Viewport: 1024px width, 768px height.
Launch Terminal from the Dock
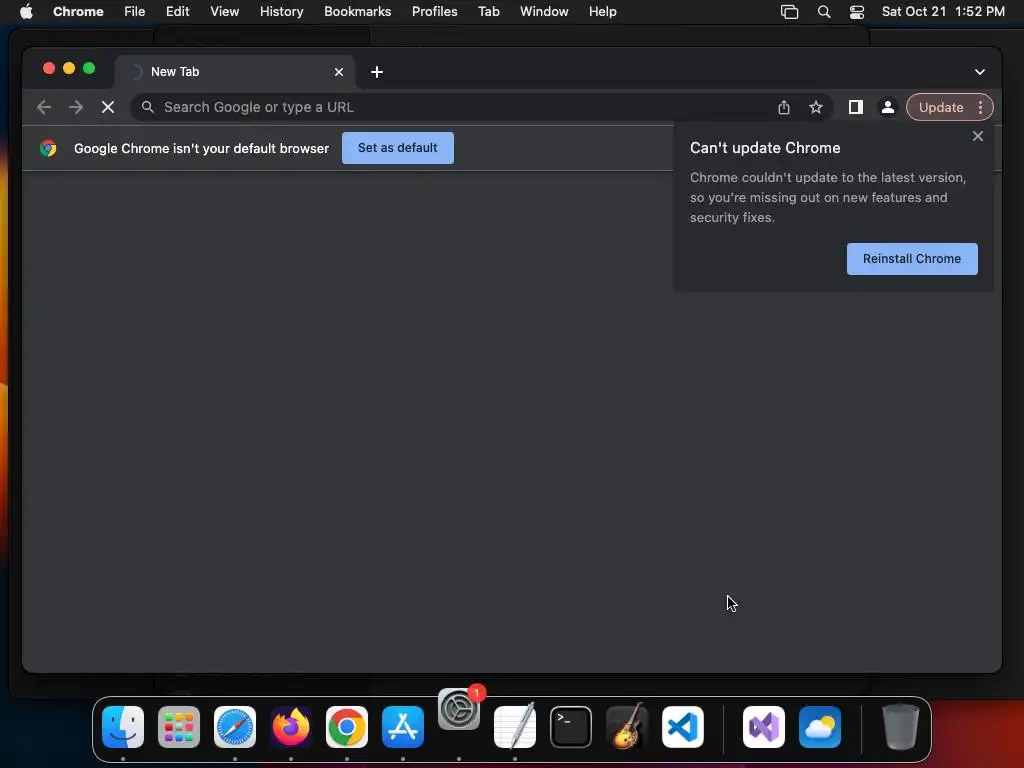point(571,727)
